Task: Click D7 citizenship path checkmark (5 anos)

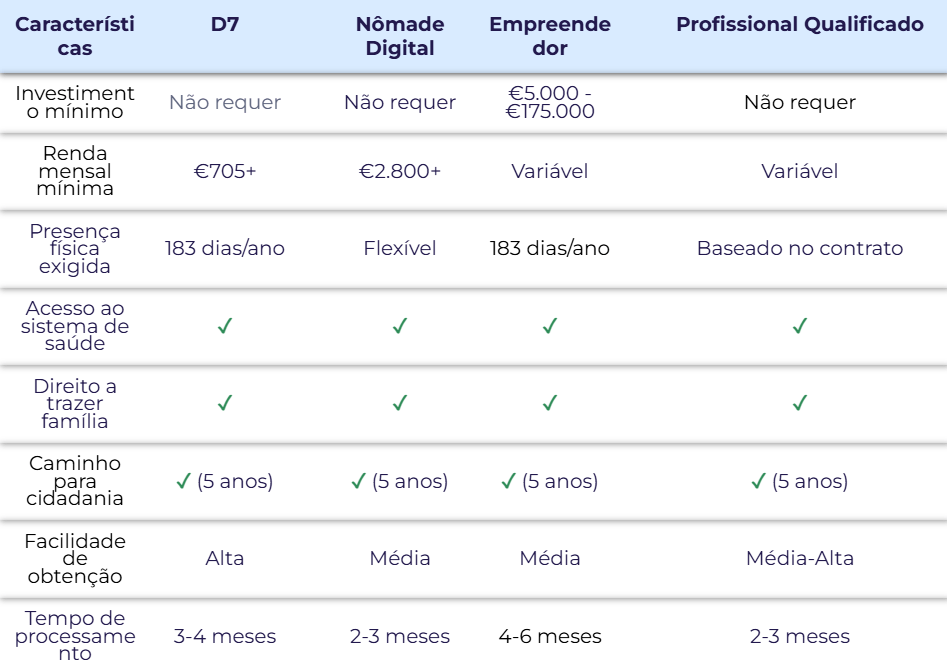Action: pos(184,481)
